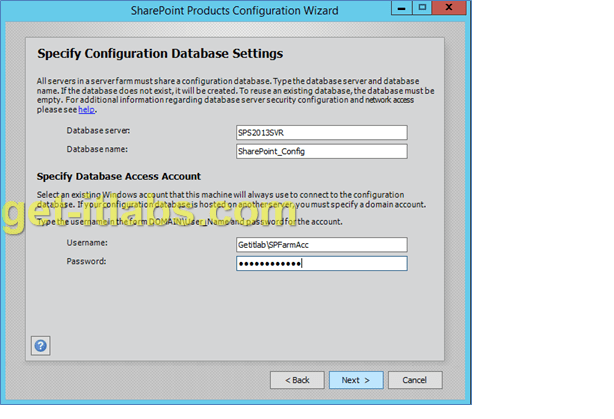
Task: Close the wizard with the red X
Action: pyautogui.click(x=449, y=8)
